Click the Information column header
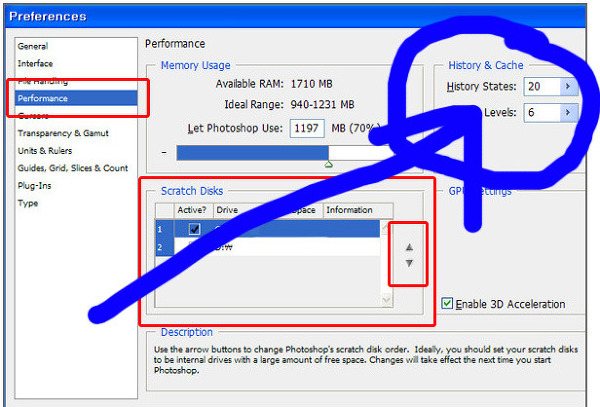600x407 pixels. [358, 210]
